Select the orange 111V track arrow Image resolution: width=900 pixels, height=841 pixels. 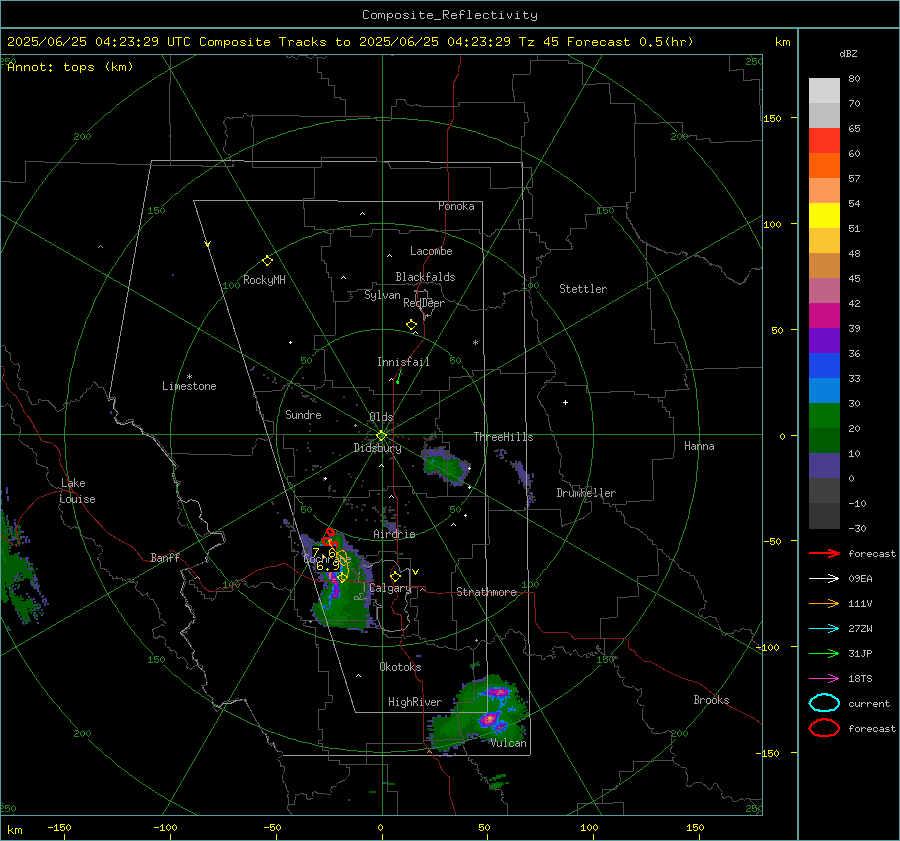coord(824,603)
